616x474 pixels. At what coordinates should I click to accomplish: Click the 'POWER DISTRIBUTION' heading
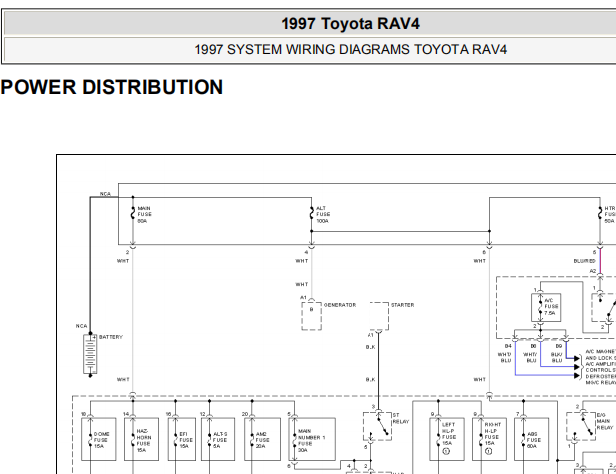[112, 87]
